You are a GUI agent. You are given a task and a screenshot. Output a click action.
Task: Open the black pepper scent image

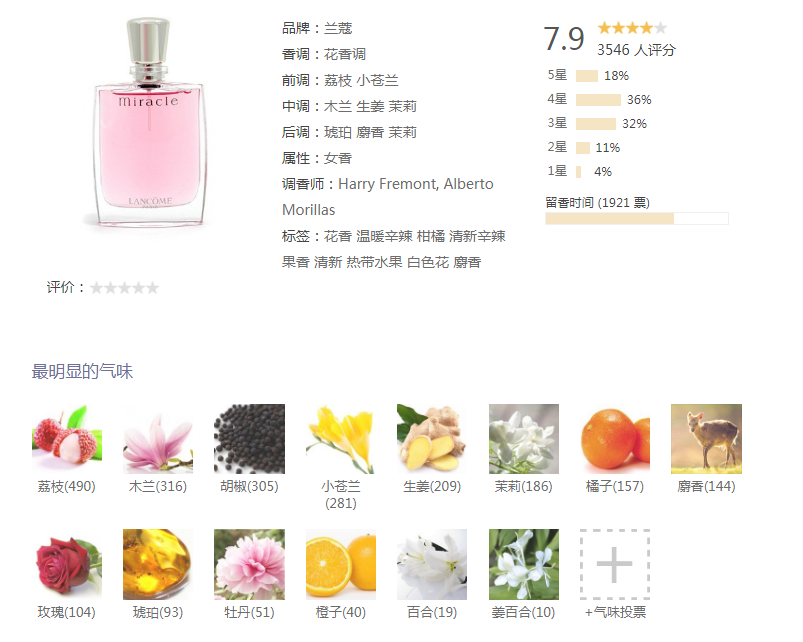(249, 439)
